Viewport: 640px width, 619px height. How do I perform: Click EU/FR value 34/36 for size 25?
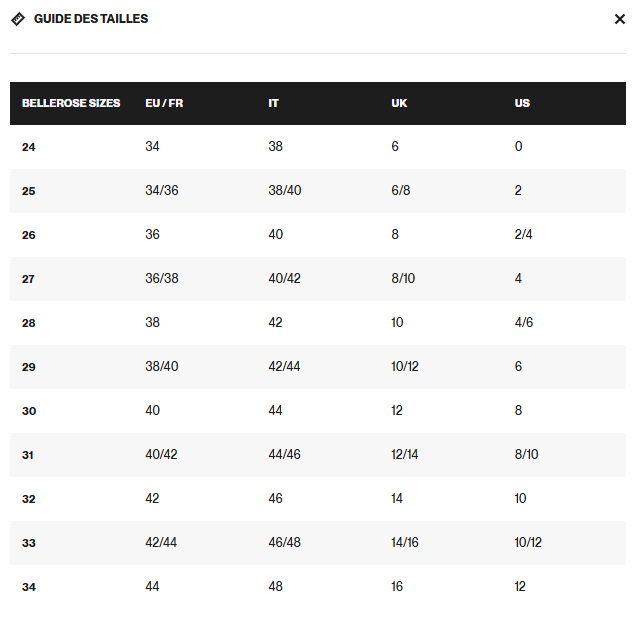(162, 191)
